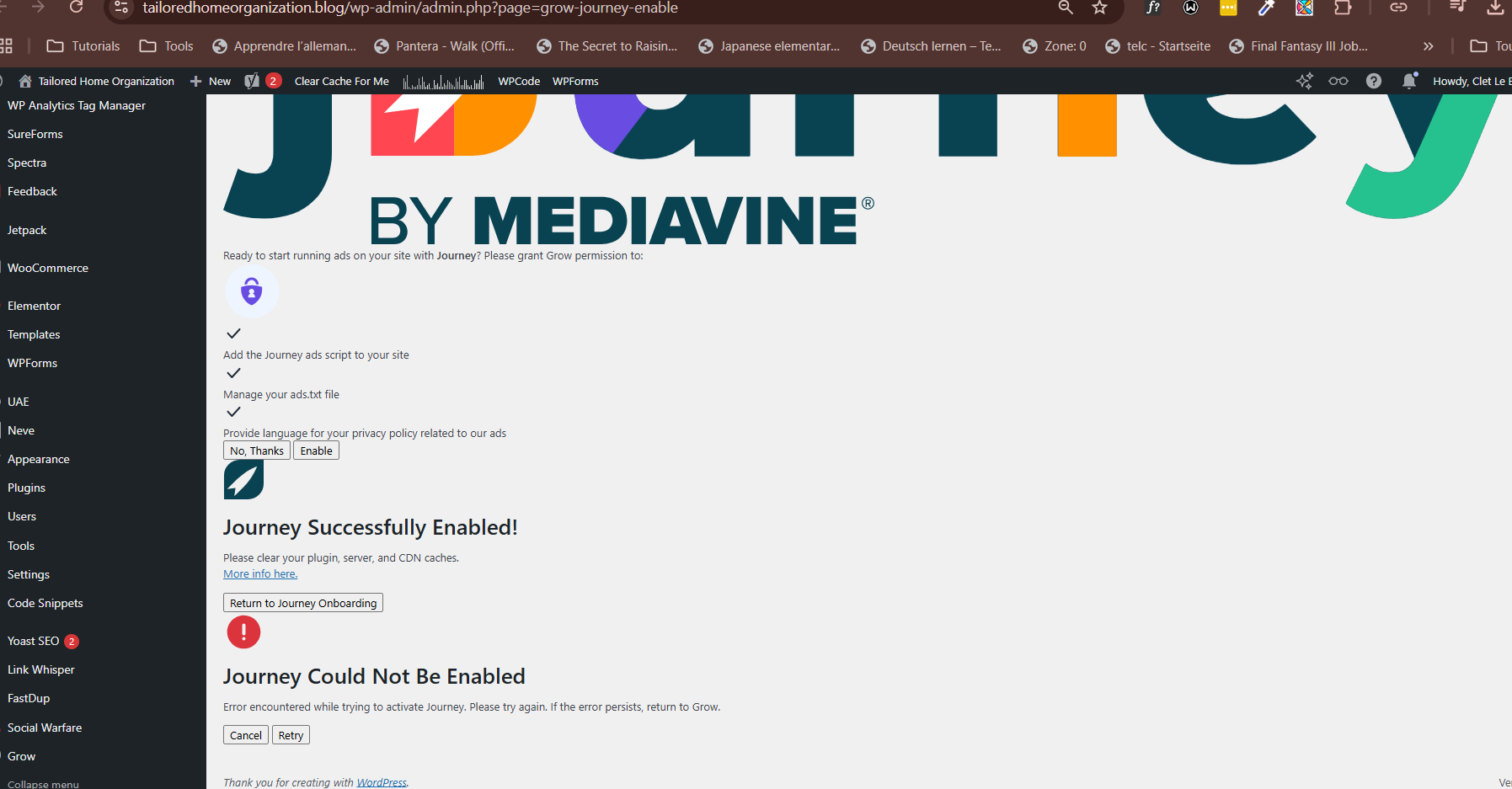This screenshot has height=789, width=1512.
Task: Bookmark this page with the star icon
Action: (1099, 8)
